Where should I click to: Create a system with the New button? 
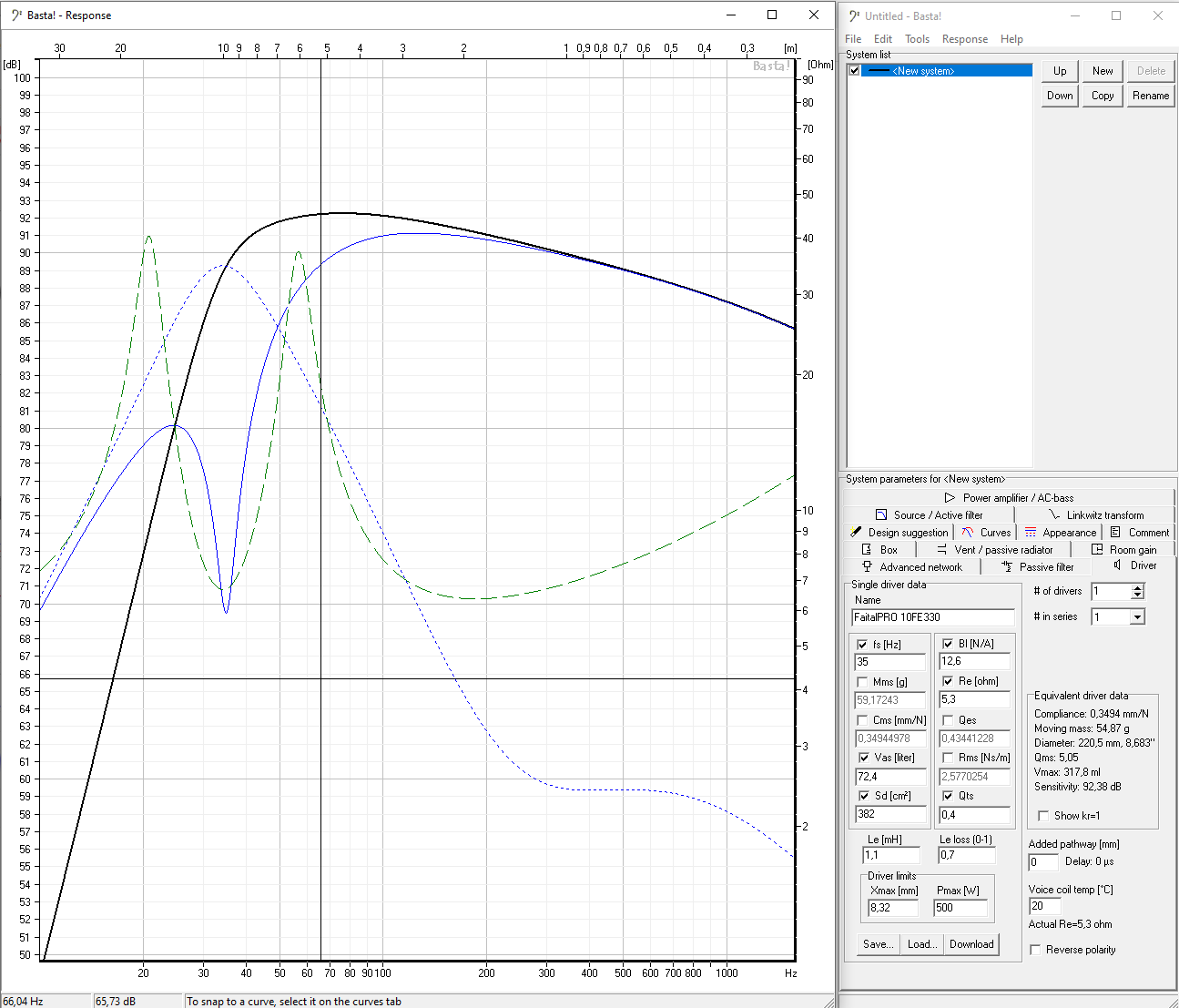[x=1103, y=71]
